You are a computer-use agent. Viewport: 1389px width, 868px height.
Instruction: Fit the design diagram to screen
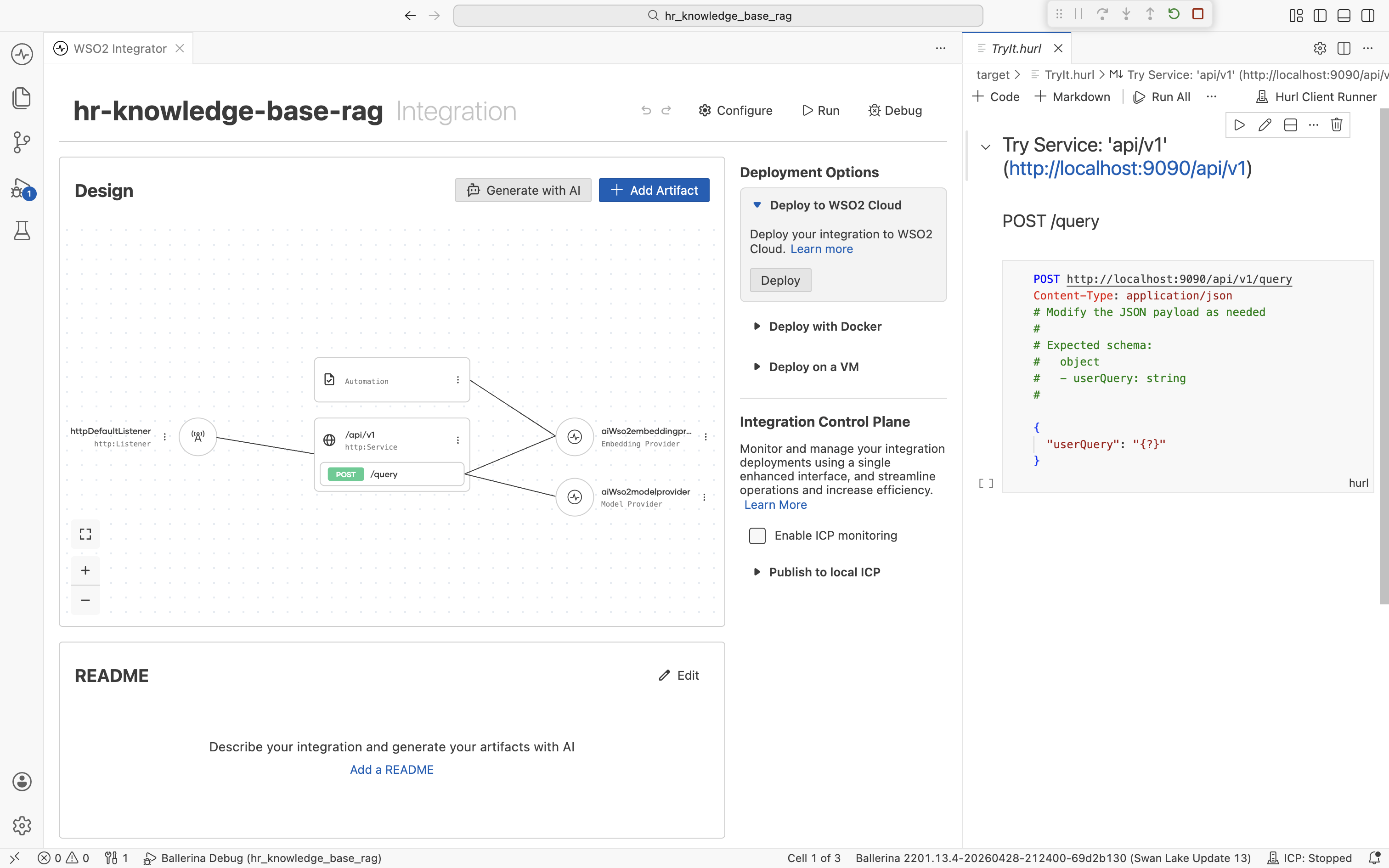click(85, 534)
